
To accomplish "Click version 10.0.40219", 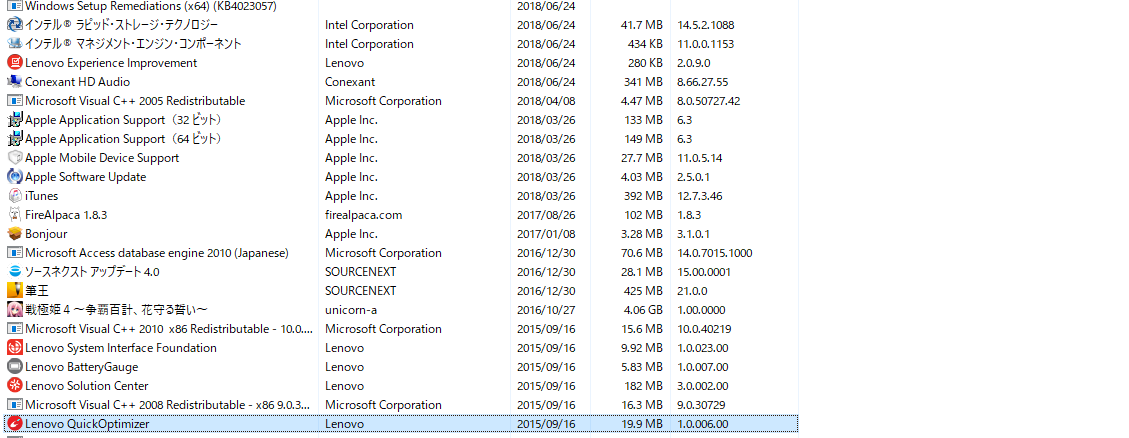I will click(x=704, y=328).
